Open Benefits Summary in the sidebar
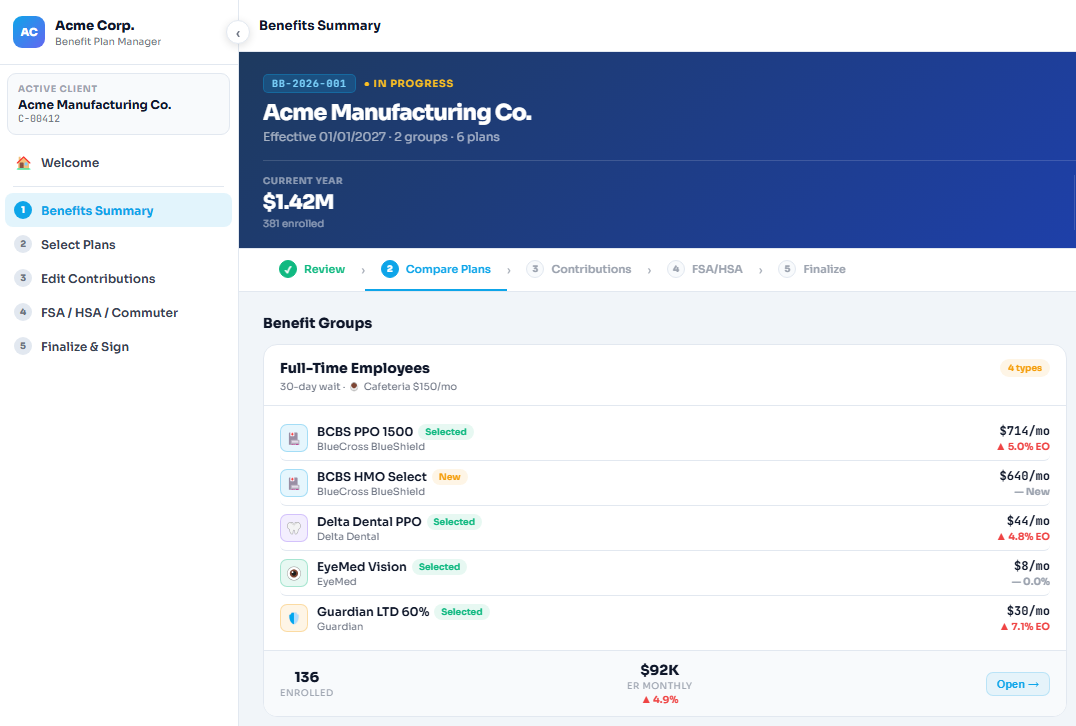 click(118, 210)
